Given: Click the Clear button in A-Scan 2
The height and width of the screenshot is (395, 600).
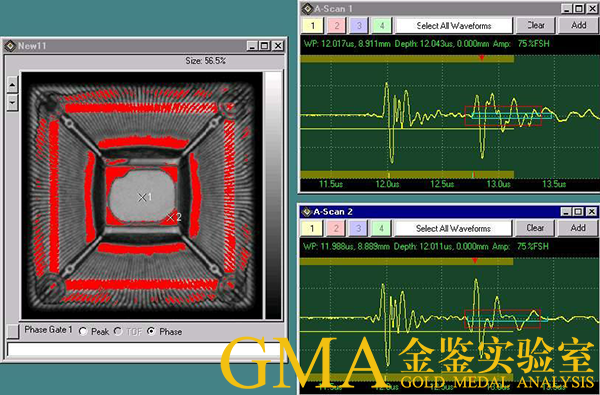Looking at the screenshot, I should point(535,229).
